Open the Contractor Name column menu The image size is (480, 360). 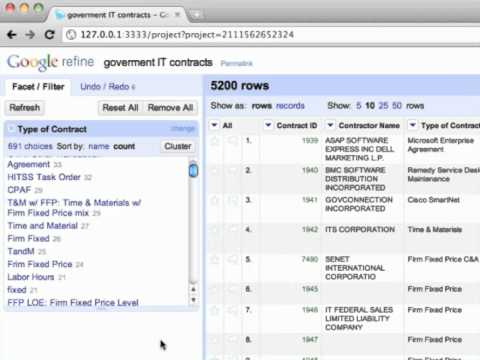click(x=330, y=125)
